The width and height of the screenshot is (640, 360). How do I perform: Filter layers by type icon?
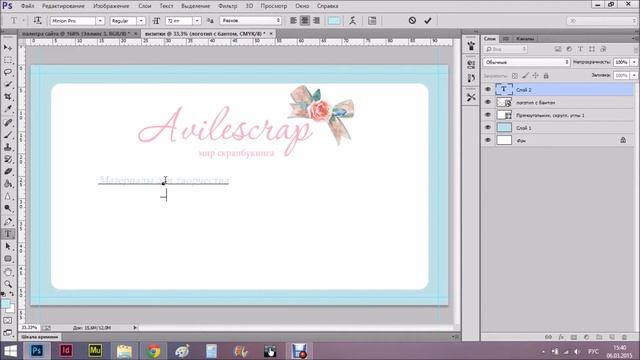point(580,49)
